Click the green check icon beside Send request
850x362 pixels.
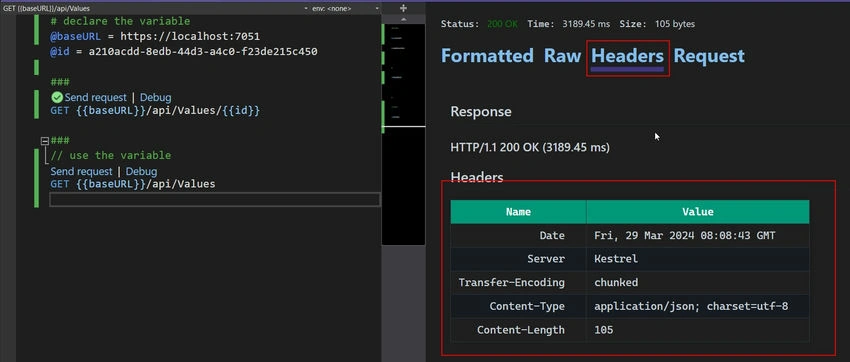click(57, 98)
